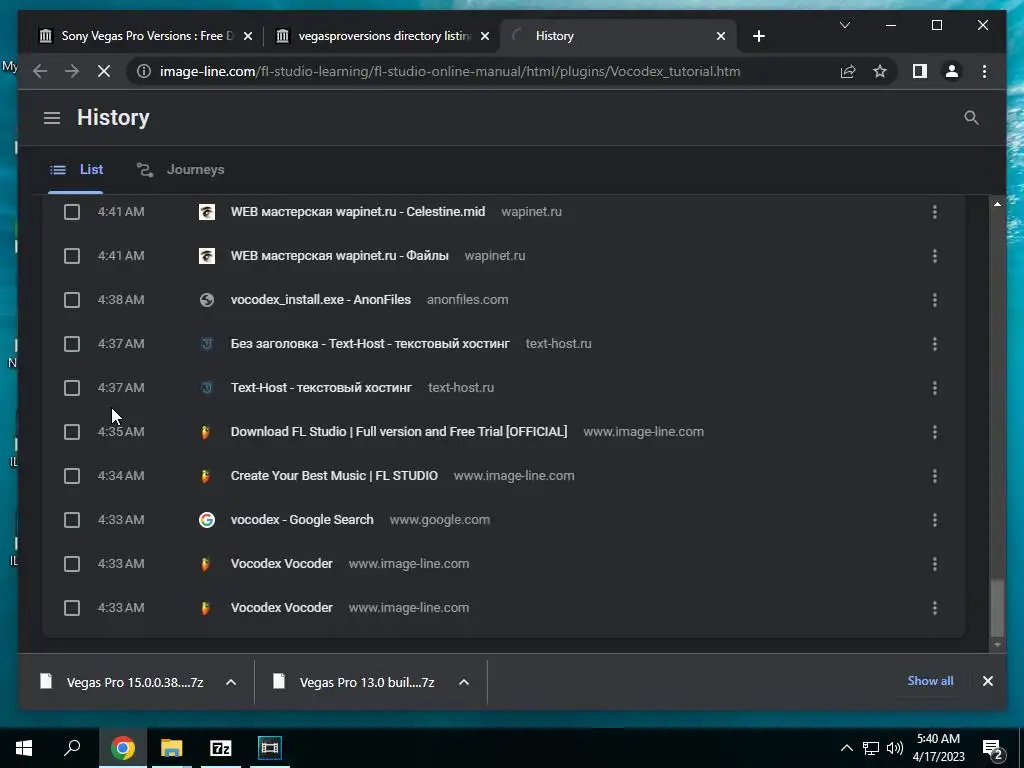Check the Download FL Studio history entry
This screenshot has width=1024, height=768.
coord(72,432)
